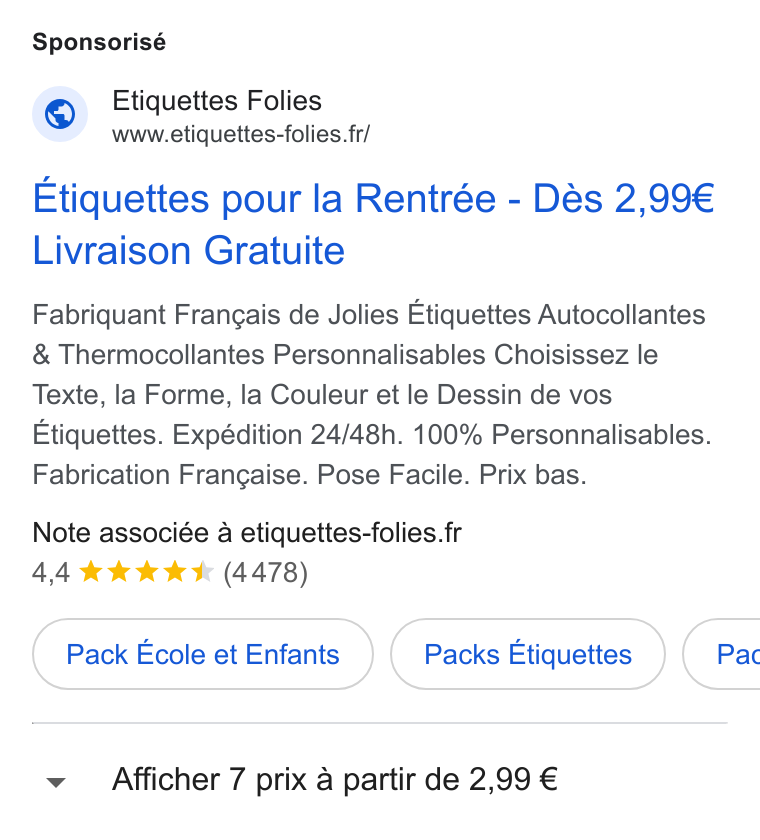This screenshot has width=760, height=840.
Task: Click the 'Sponsorisé' label
Action: pyautogui.click(x=99, y=42)
